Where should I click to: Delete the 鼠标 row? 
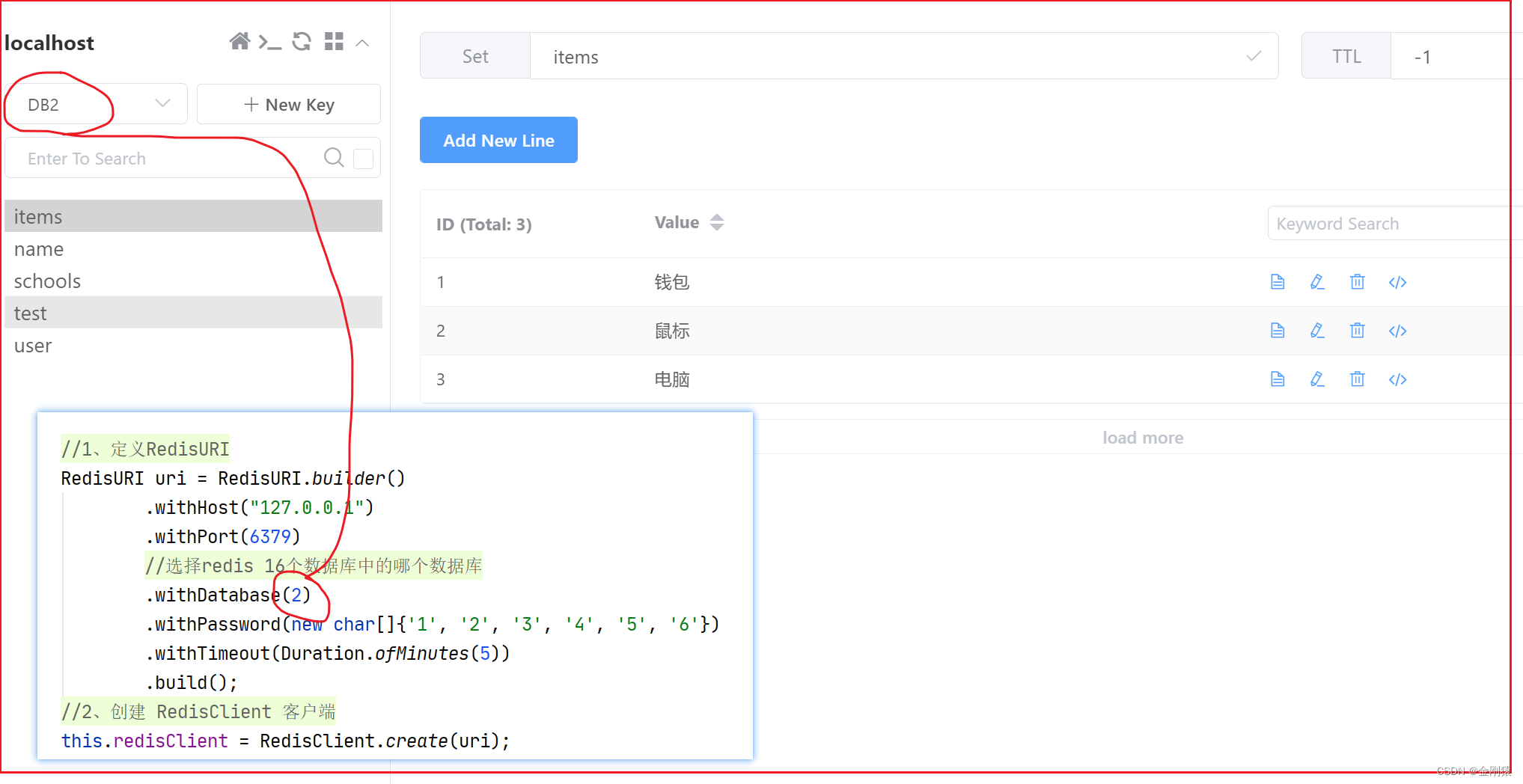1357,331
